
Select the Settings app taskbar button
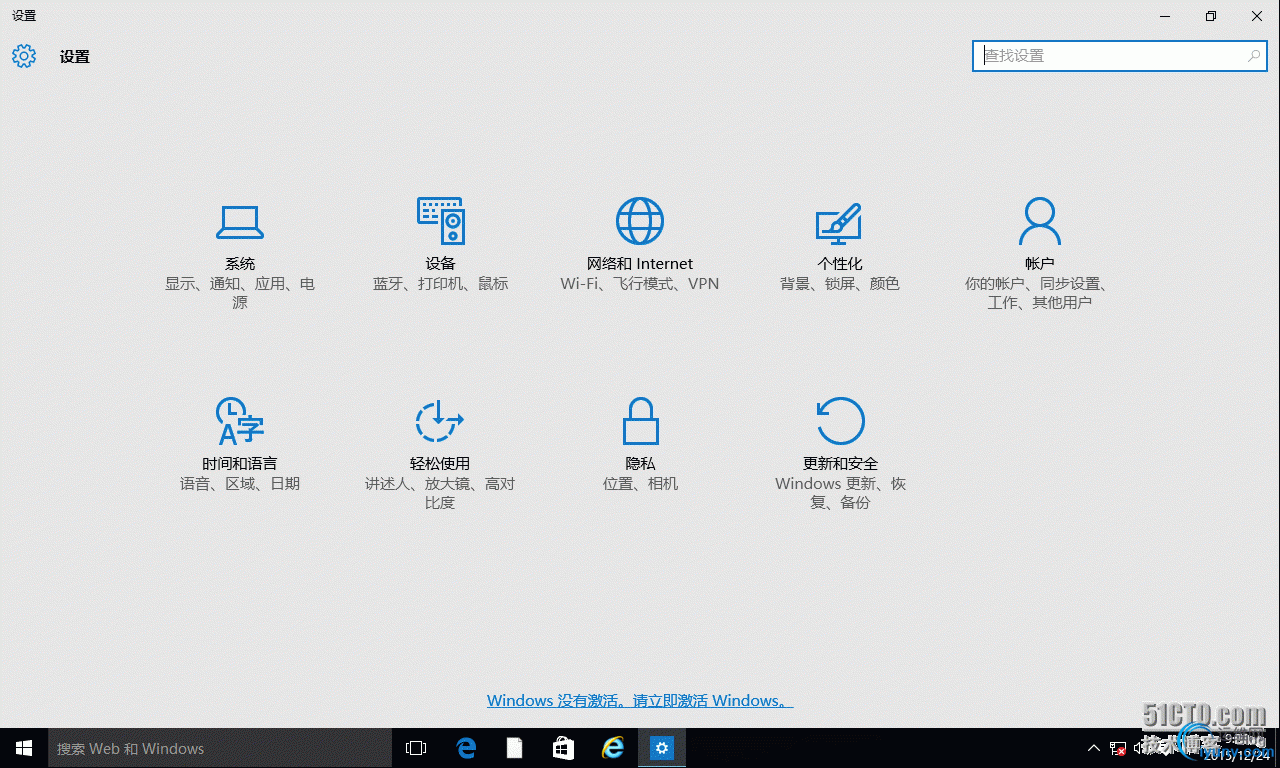click(662, 748)
